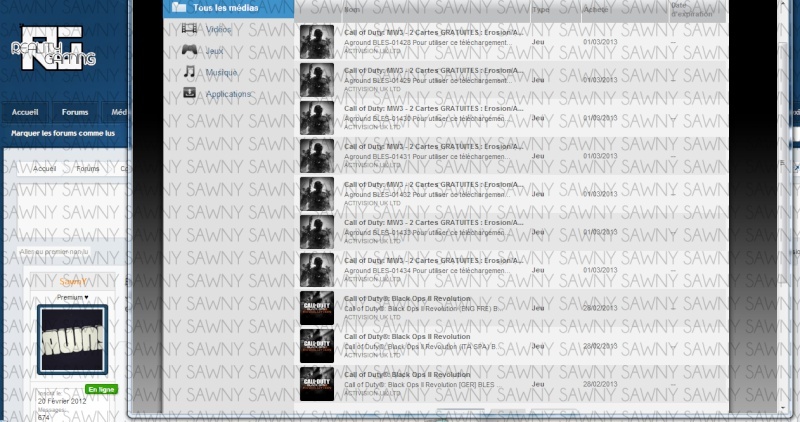Click Aller au premier non lu link
Screen dimensions: 800x422
coord(54,252)
